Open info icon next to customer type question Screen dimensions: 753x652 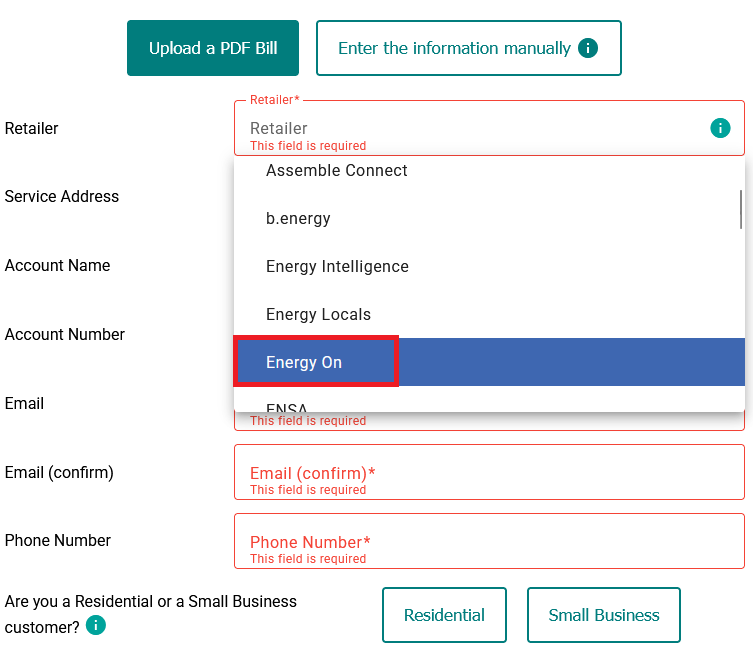tap(96, 625)
